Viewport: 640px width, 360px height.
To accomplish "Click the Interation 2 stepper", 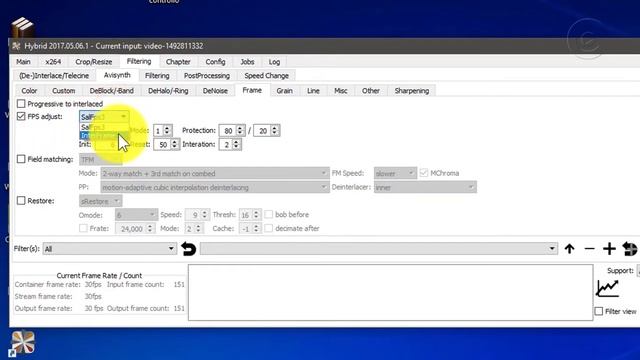I will (x=230, y=144).
